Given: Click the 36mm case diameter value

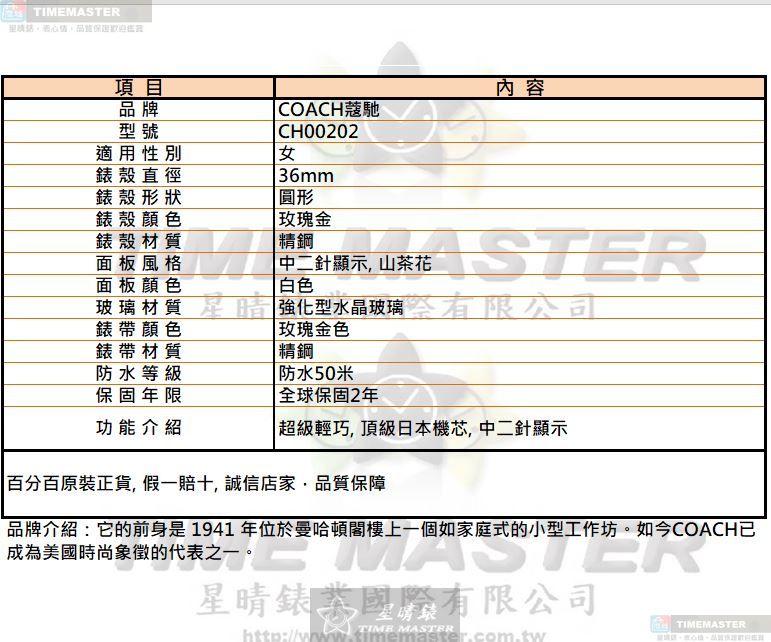Looking at the screenshot, I should click(306, 176).
